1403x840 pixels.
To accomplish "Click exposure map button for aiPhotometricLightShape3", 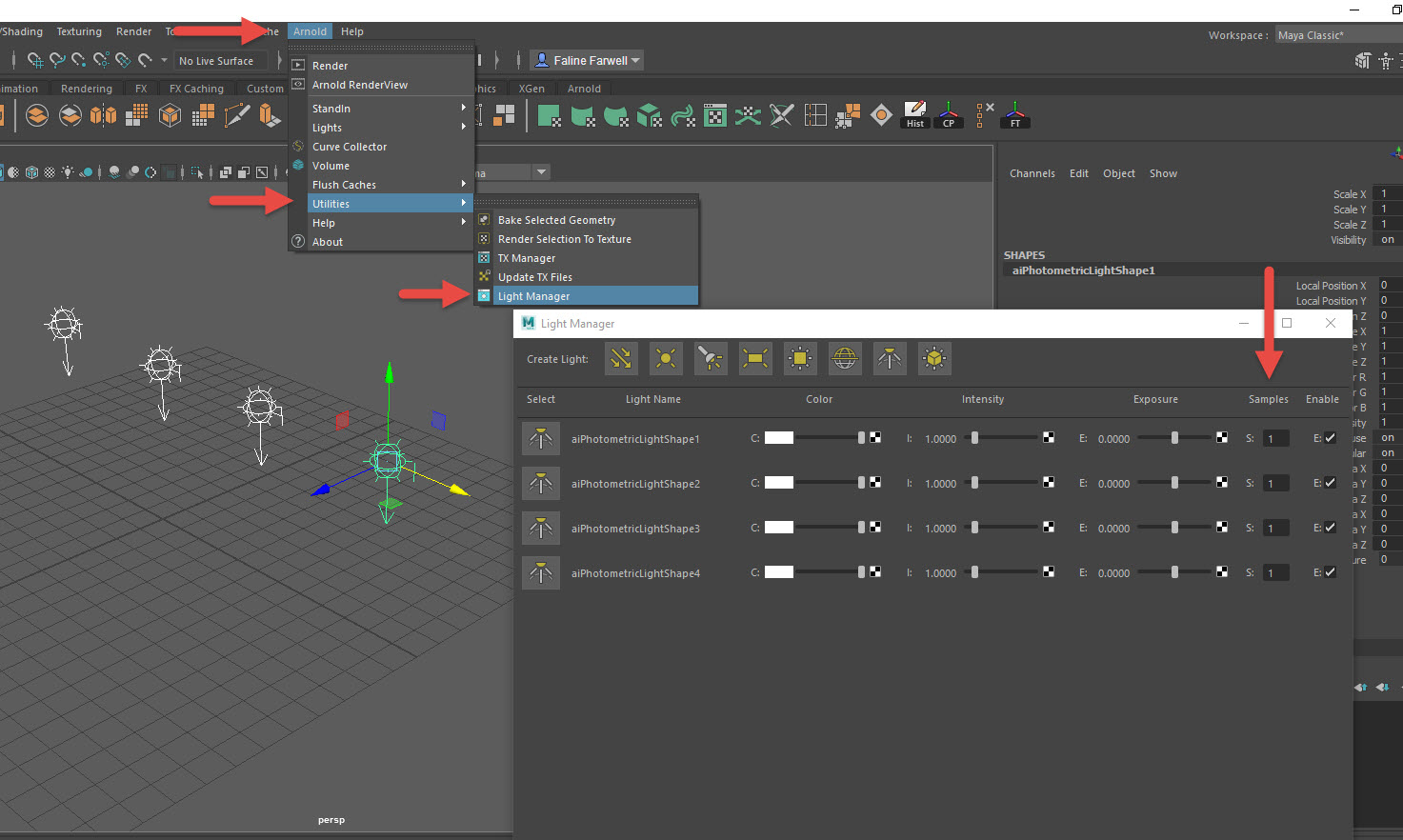I will coord(1222,528).
